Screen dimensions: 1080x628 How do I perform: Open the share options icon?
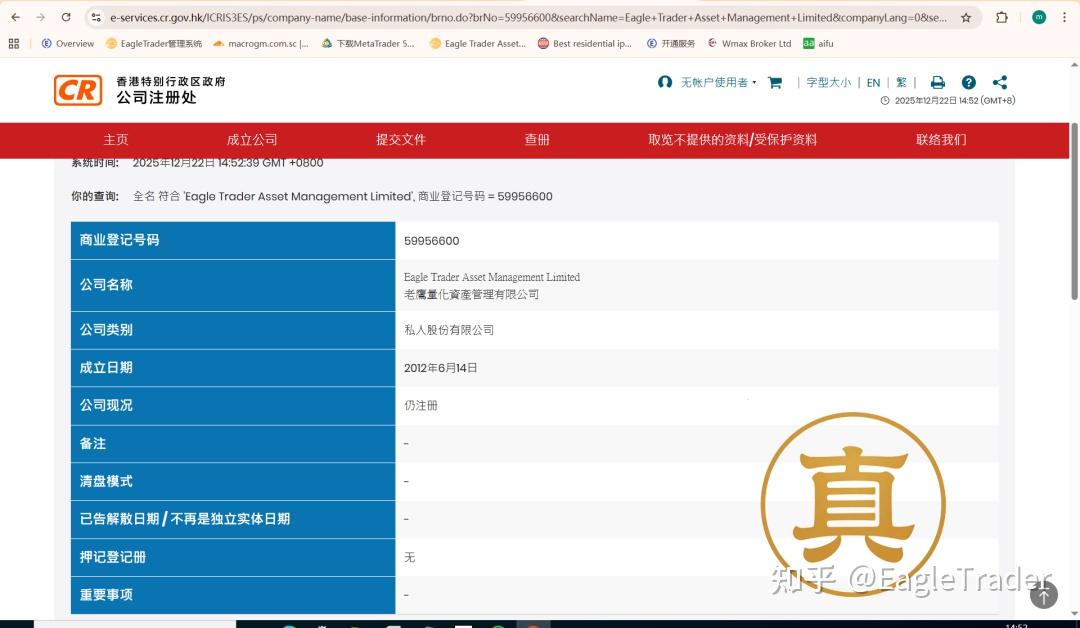click(x=1000, y=82)
